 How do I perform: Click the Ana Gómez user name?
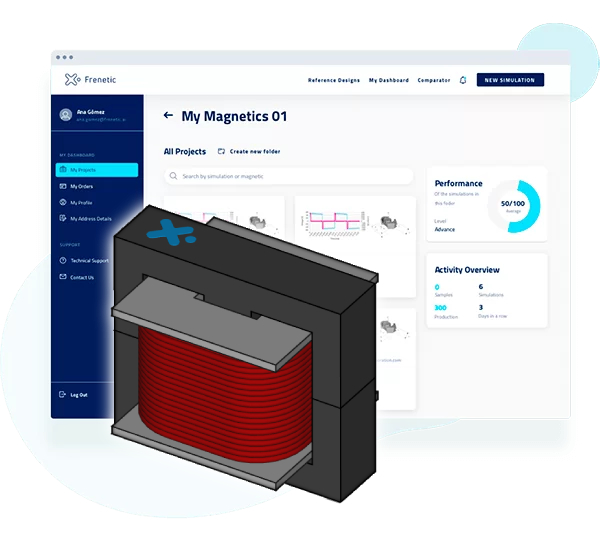[x=91, y=112]
